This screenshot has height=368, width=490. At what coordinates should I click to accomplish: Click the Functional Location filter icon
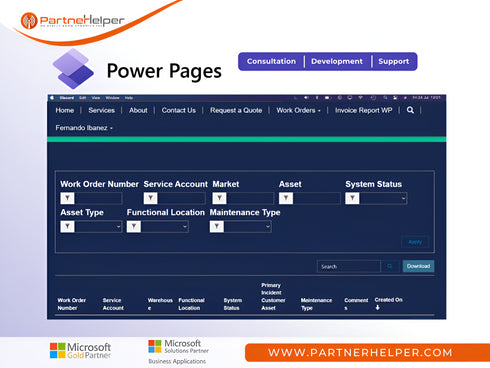coord(134,227)
